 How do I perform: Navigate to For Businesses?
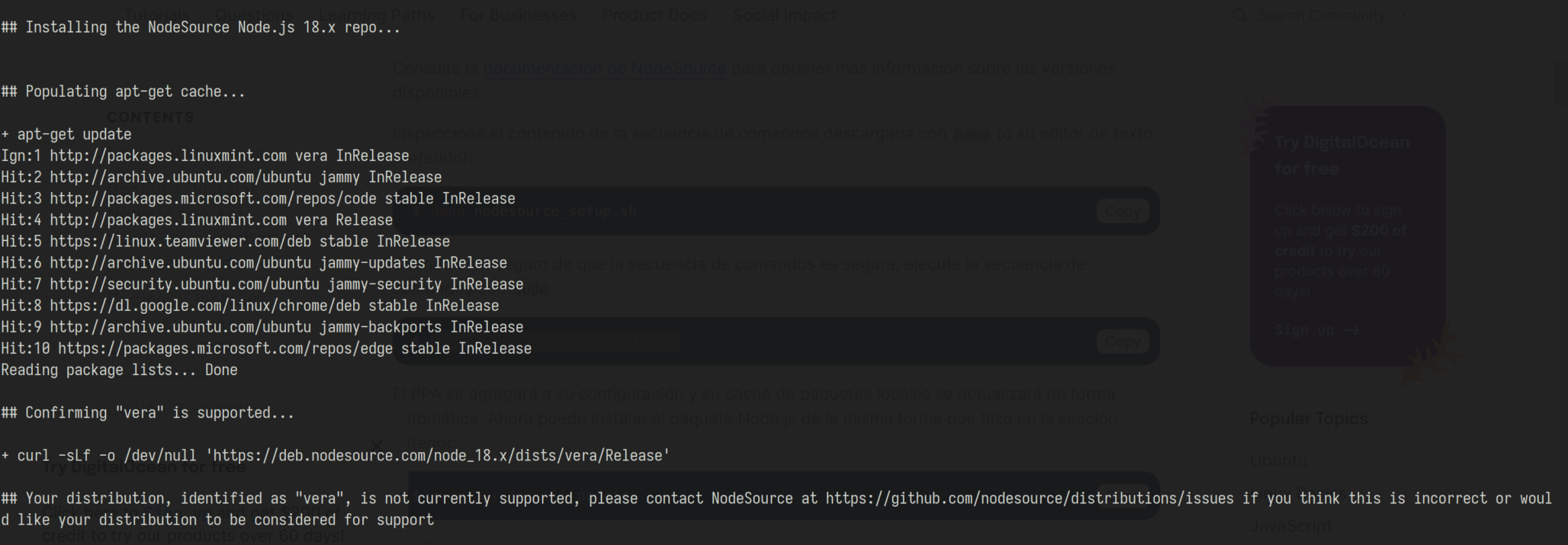pyautogui.click(x=518, y=14)
